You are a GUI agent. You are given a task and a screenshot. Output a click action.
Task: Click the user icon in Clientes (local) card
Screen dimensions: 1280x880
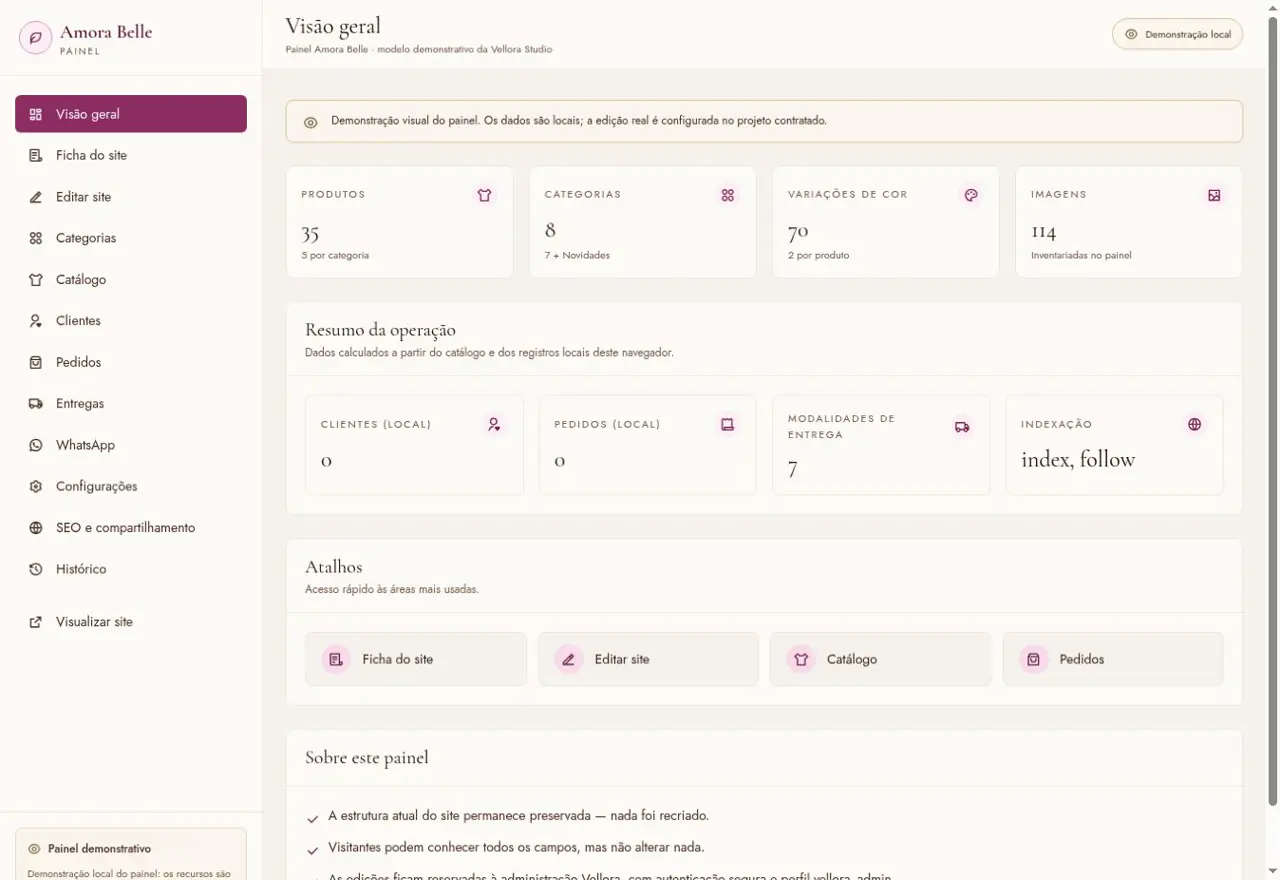click(494, 424)
